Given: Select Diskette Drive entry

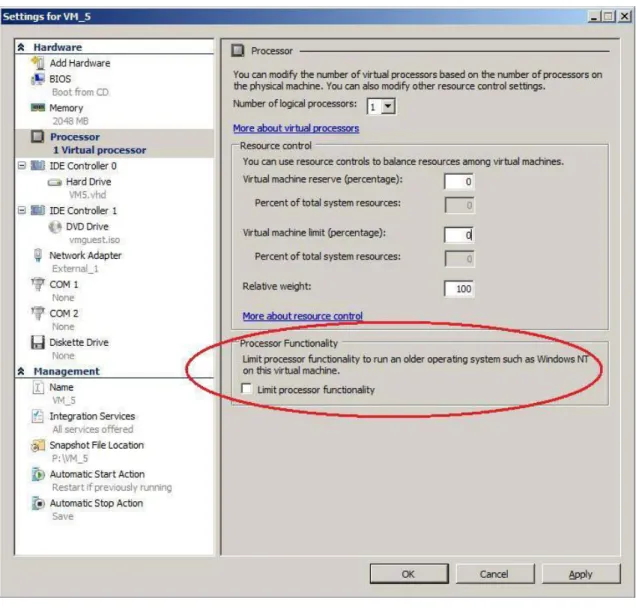Looking at the screenshot, I should point(79,342).
